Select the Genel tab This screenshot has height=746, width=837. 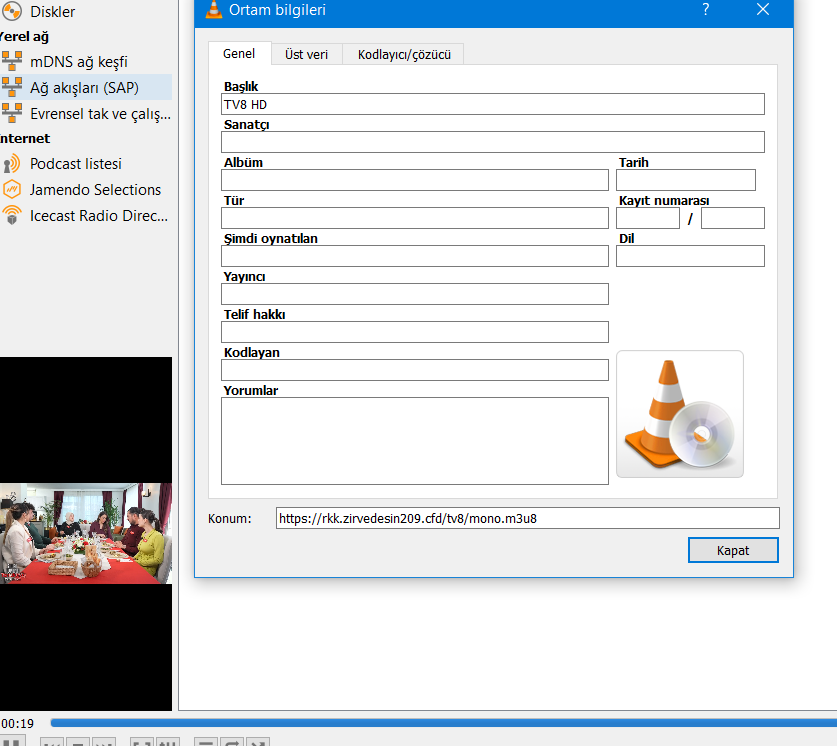click(239, 54)
